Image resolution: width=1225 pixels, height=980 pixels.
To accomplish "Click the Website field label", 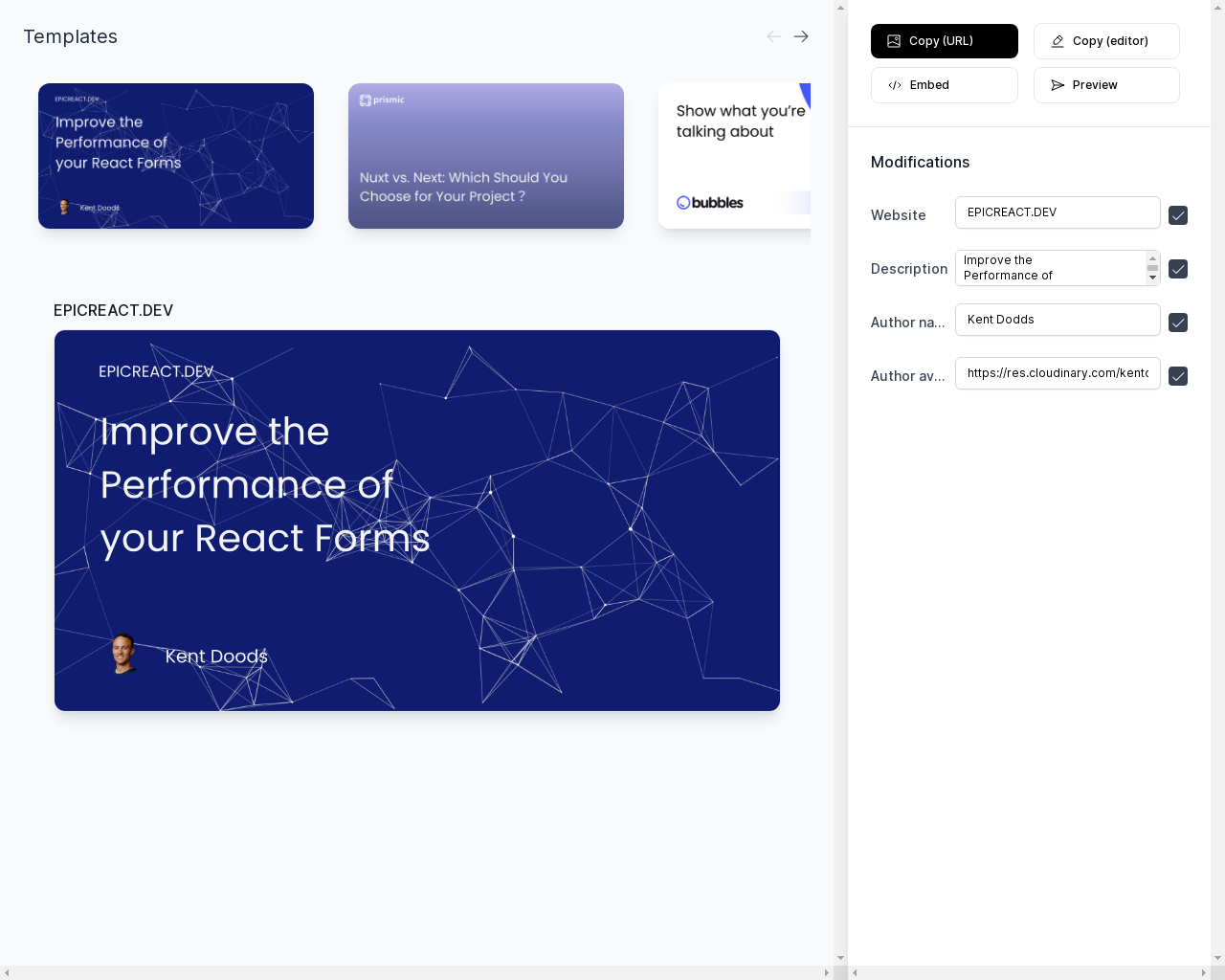I will click(x=898, y=215).
